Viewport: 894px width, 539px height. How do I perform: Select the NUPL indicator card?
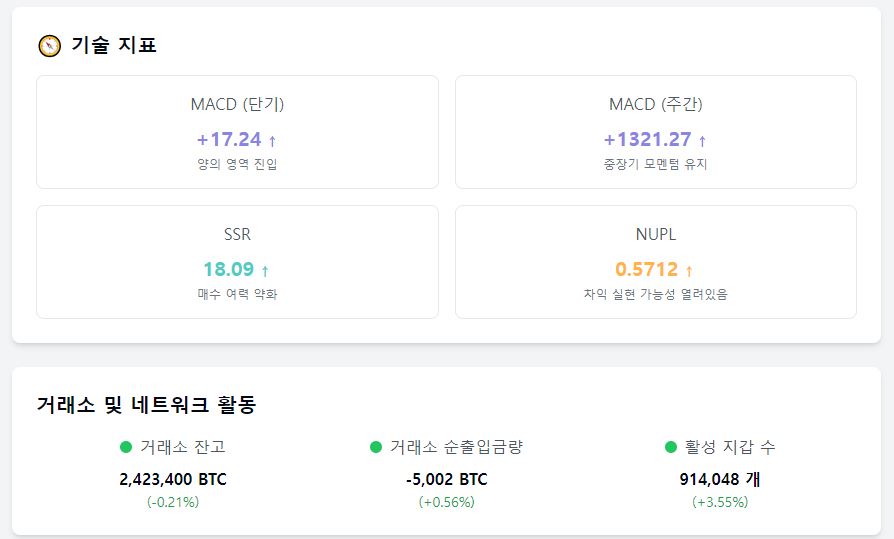[x=656, y=262]
